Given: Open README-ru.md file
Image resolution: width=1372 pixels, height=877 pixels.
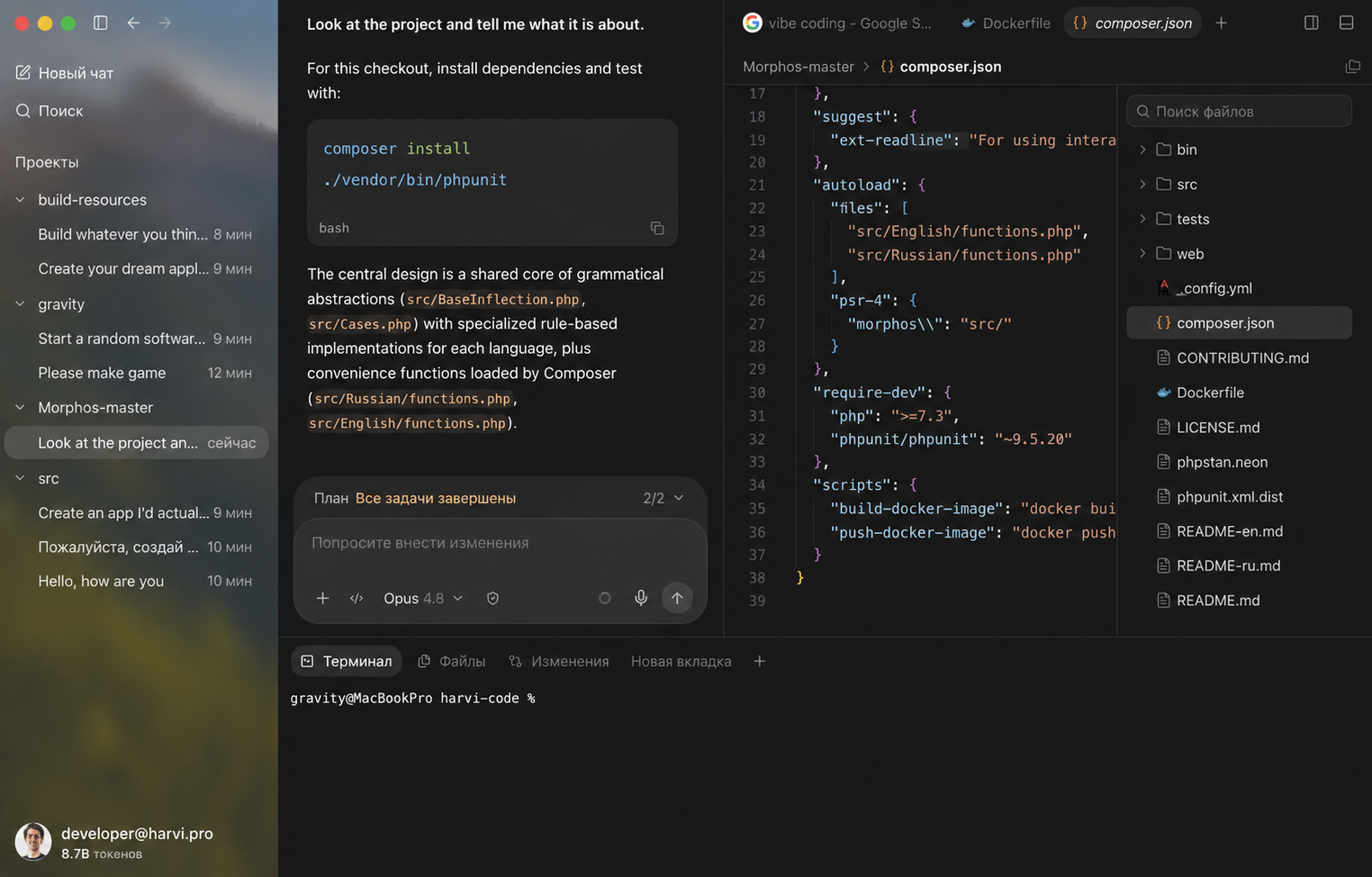Looking at the screenshot, I should coord(1239,566).
